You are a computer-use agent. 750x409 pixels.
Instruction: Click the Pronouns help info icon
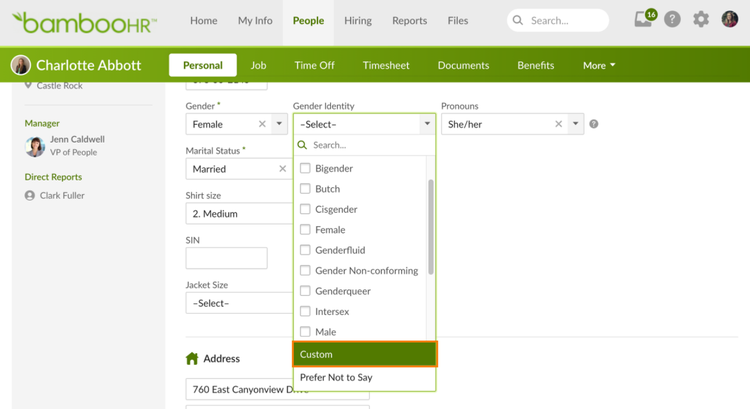pyautogui.click(x=594, y=124)
